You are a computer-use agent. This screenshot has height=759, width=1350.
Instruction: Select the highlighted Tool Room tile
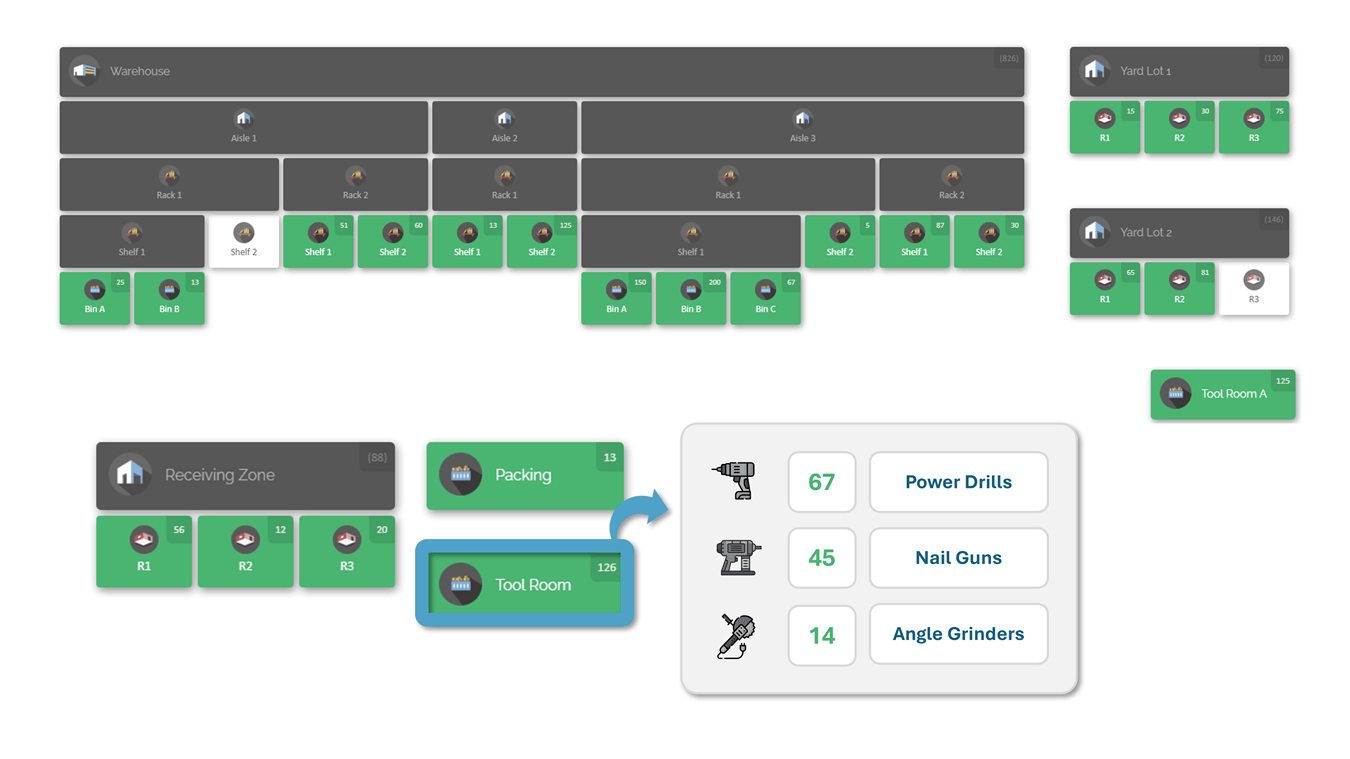coord(525,585)
